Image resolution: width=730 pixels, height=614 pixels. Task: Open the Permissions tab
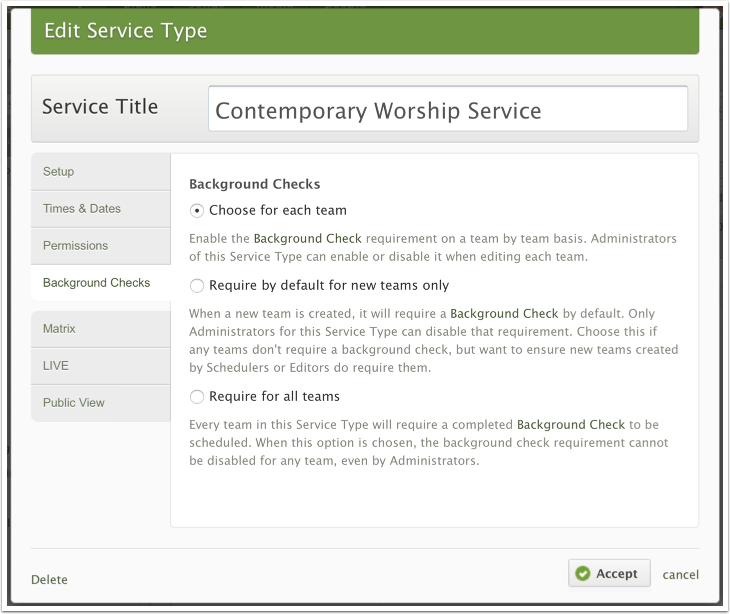(x=101, y=246)
